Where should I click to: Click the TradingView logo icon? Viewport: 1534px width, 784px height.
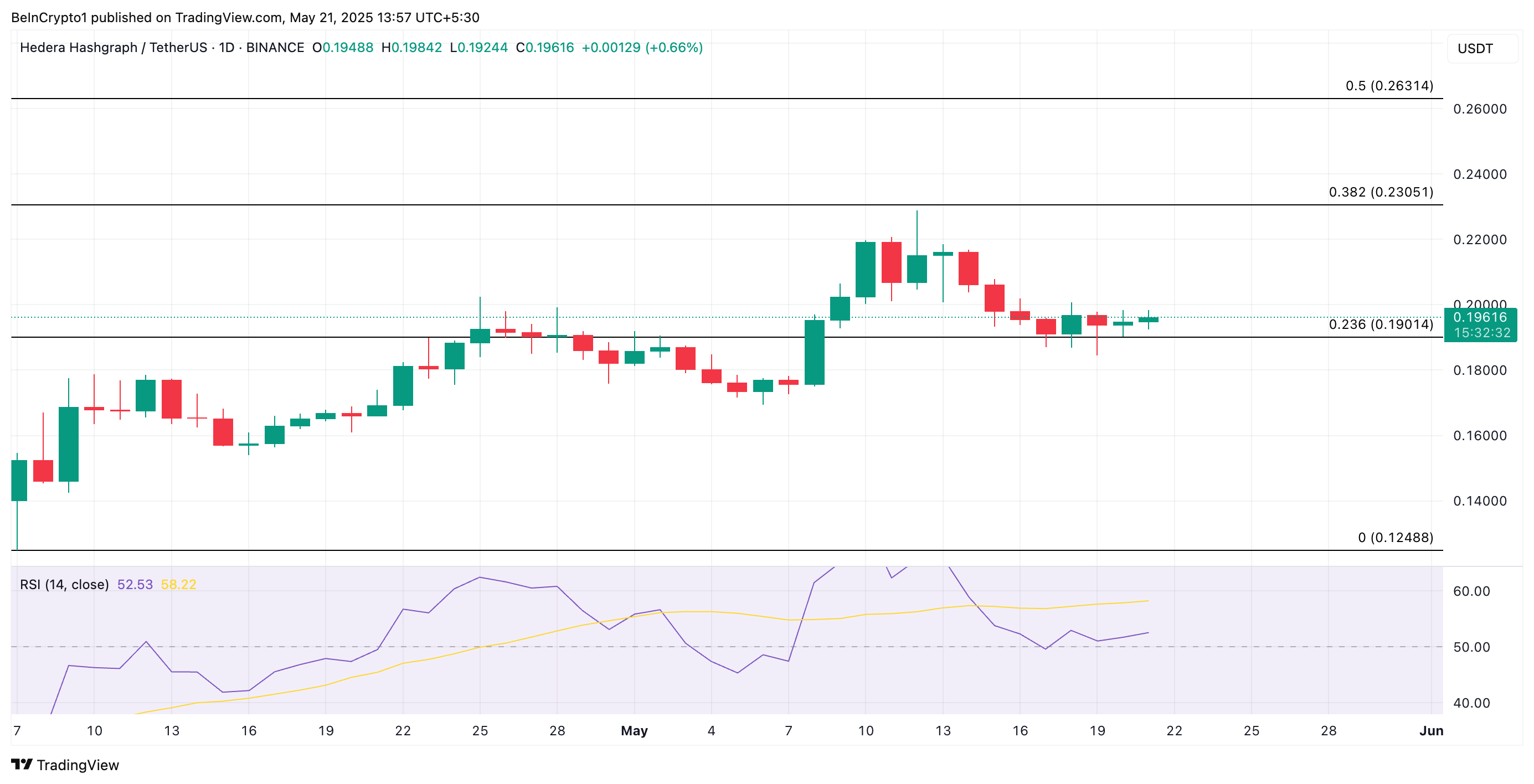click(22, 764)
